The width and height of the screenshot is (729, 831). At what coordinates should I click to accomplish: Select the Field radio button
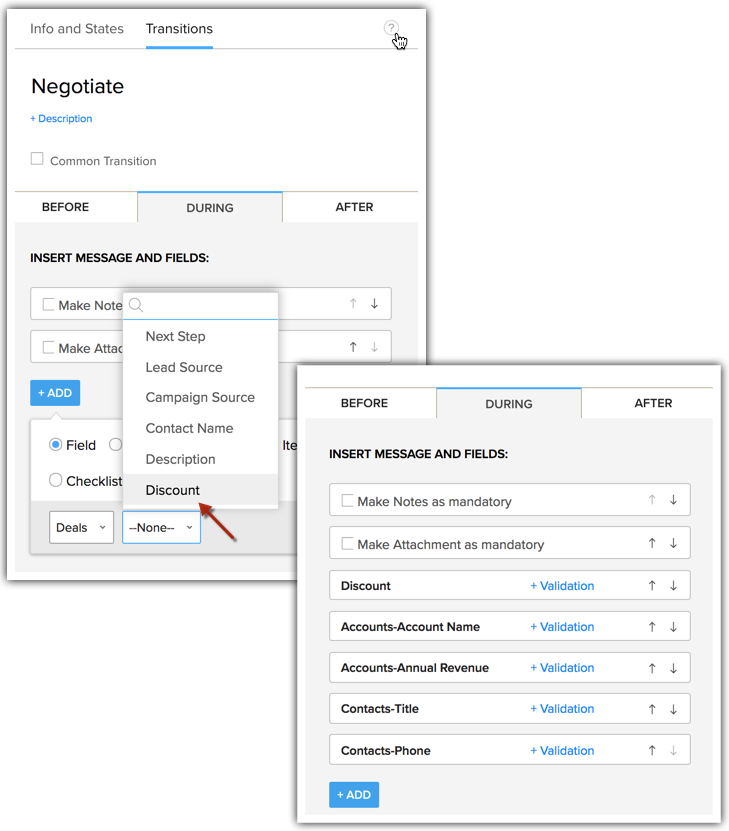(x=56, y=445)
